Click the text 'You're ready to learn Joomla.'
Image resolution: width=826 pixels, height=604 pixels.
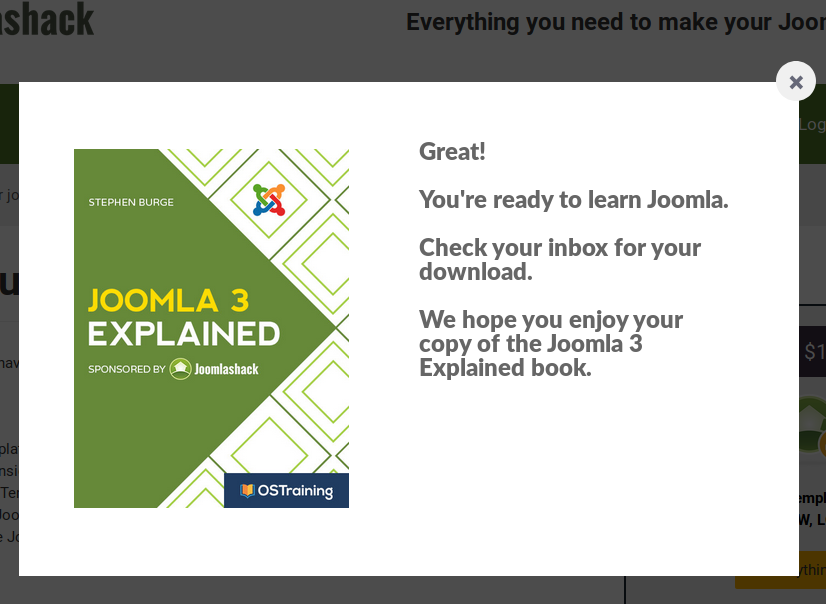574,200
